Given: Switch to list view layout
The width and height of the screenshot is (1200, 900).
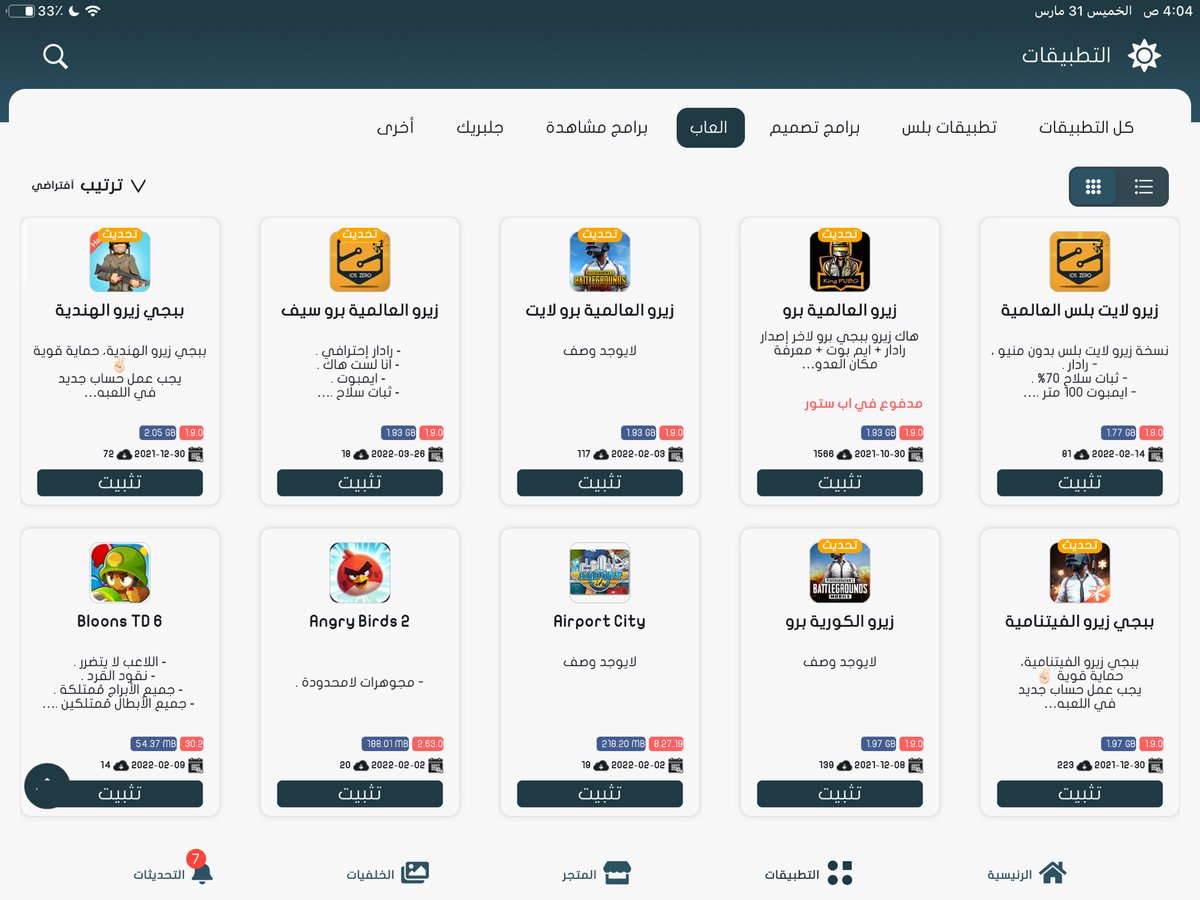Looking at the screenshot, I should (1143, 187).
